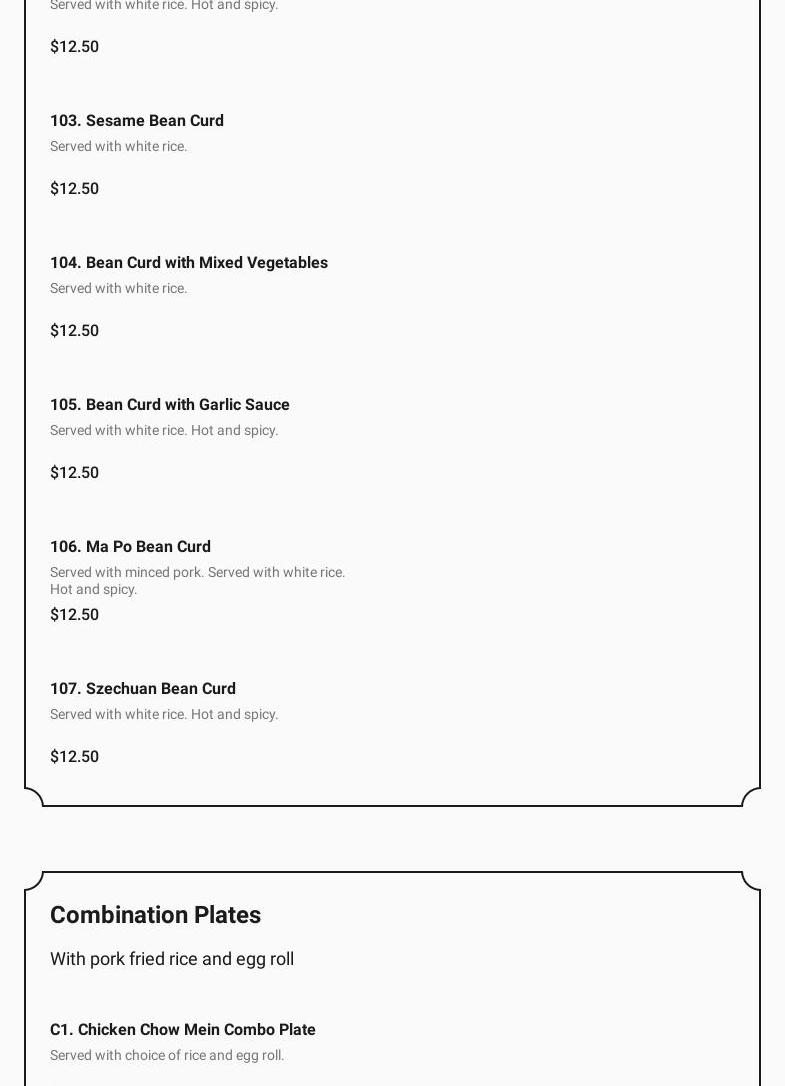Click the price of Bean Curd with Garlic Sauce

click(x=74, y=472)
